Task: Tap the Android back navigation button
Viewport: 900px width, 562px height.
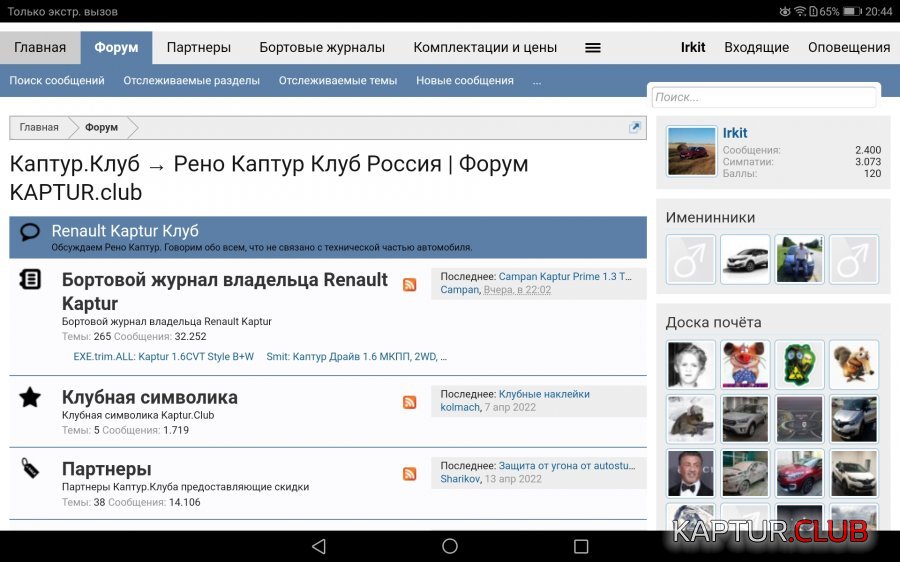Action: click(319, 546)
